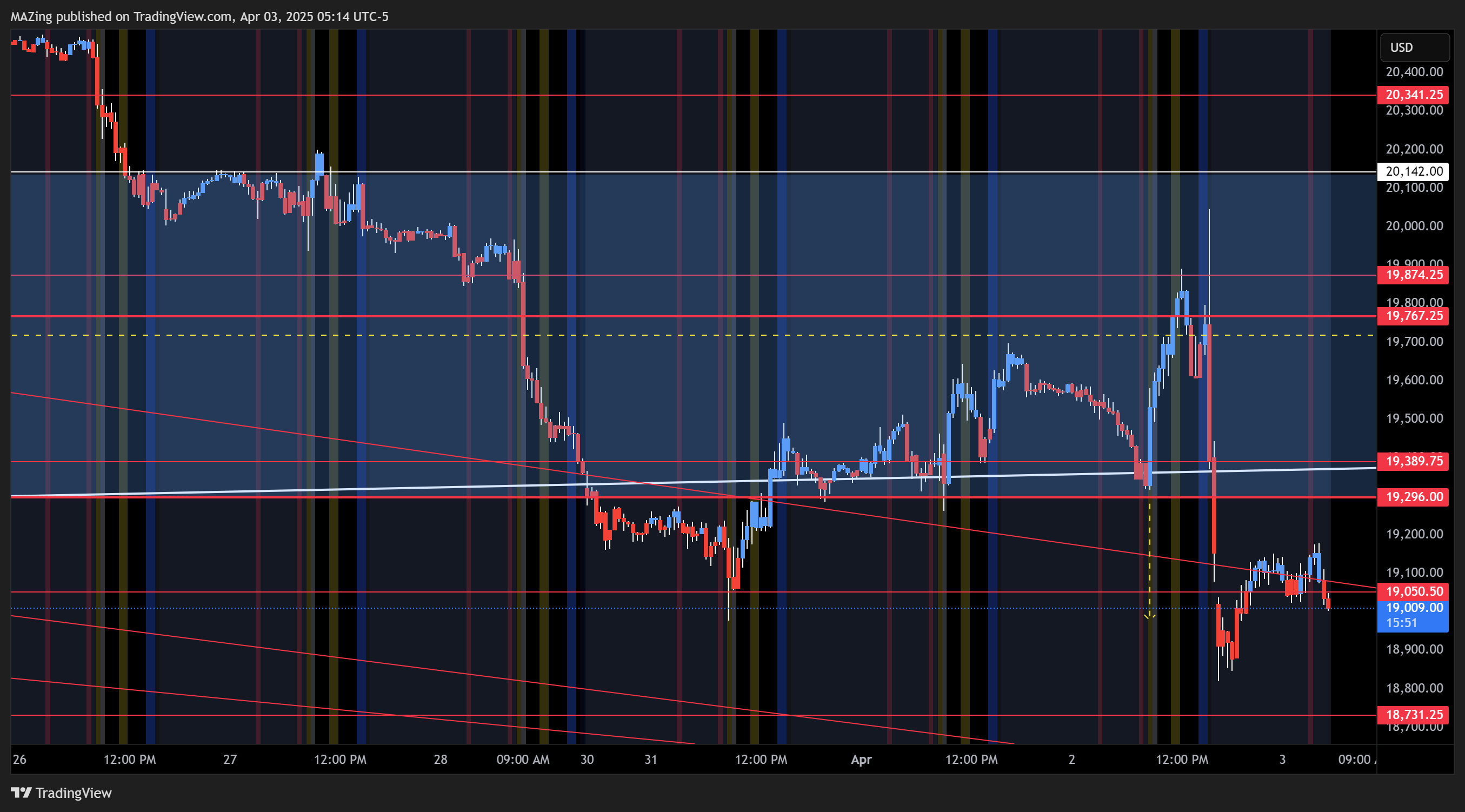
Task: Click the 19,050.50 price label
Action: (x=1413, y=591)
